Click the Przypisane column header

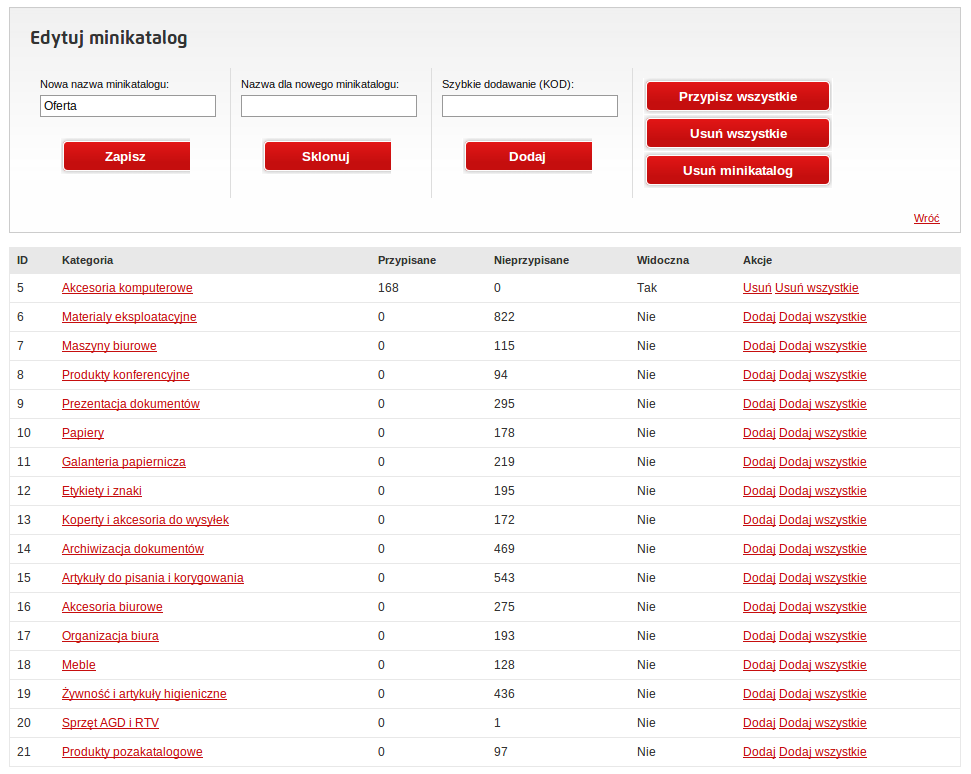(x=407, y=260)
